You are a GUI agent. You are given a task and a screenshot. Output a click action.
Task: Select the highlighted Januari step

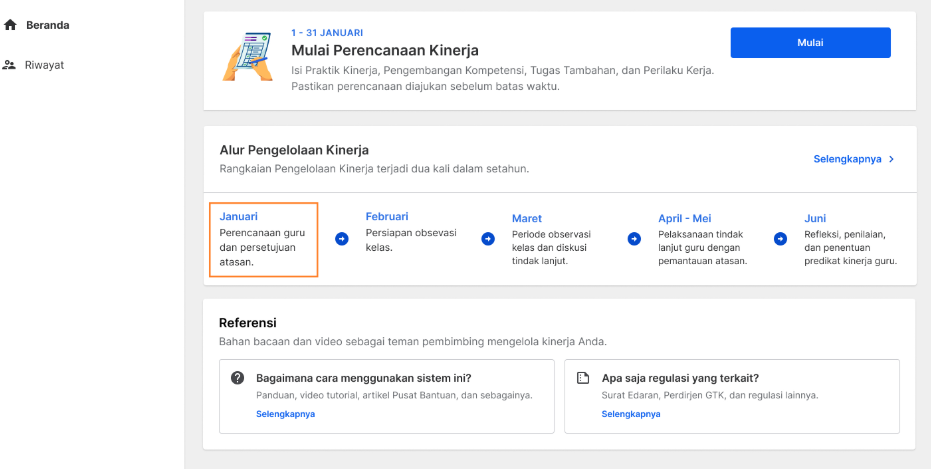tap(264, 239)
